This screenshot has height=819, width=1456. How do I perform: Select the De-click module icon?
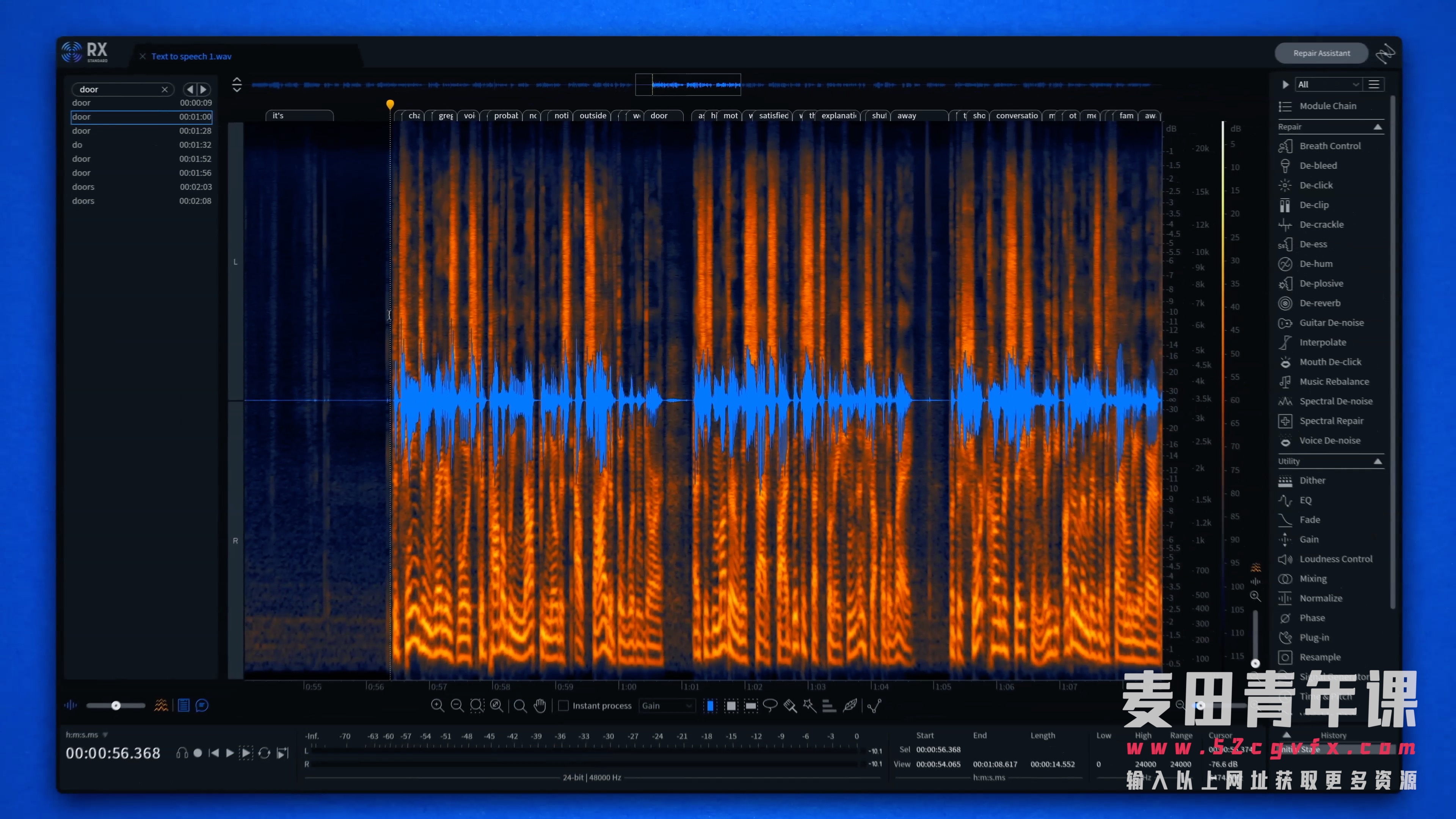coord(1285,184)
